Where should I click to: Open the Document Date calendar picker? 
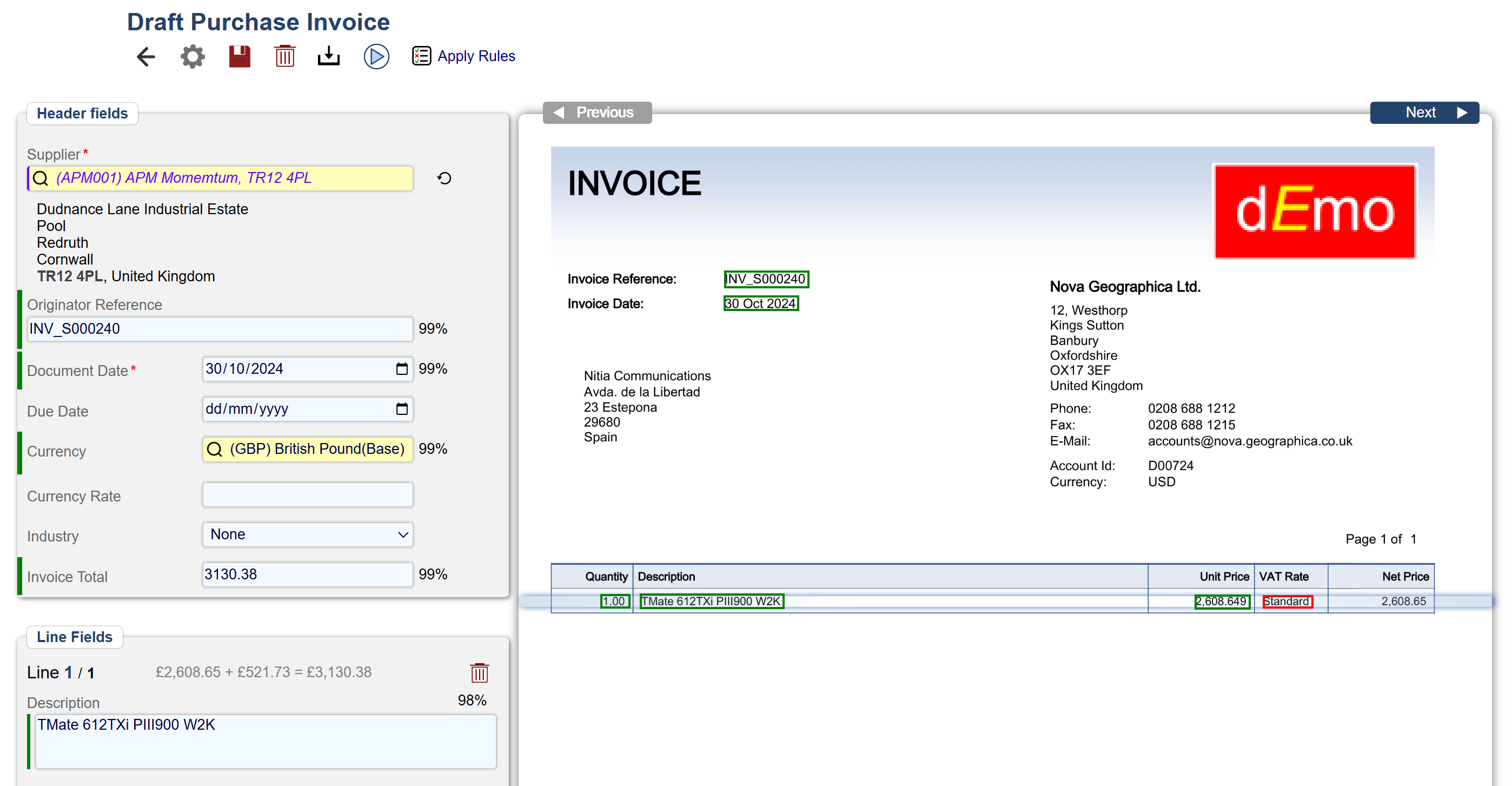click(401, 368)
